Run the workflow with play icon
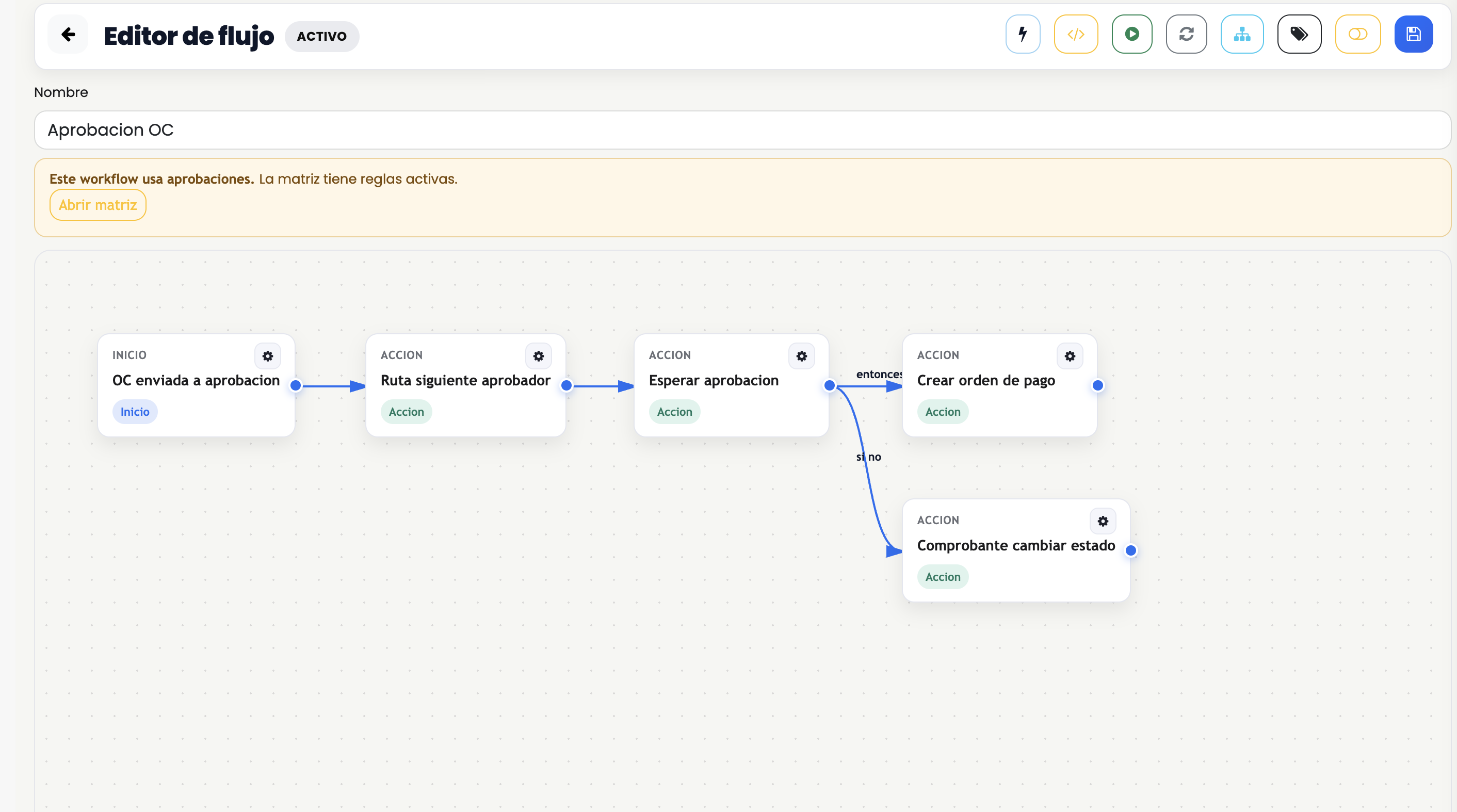 (1132, 35)
